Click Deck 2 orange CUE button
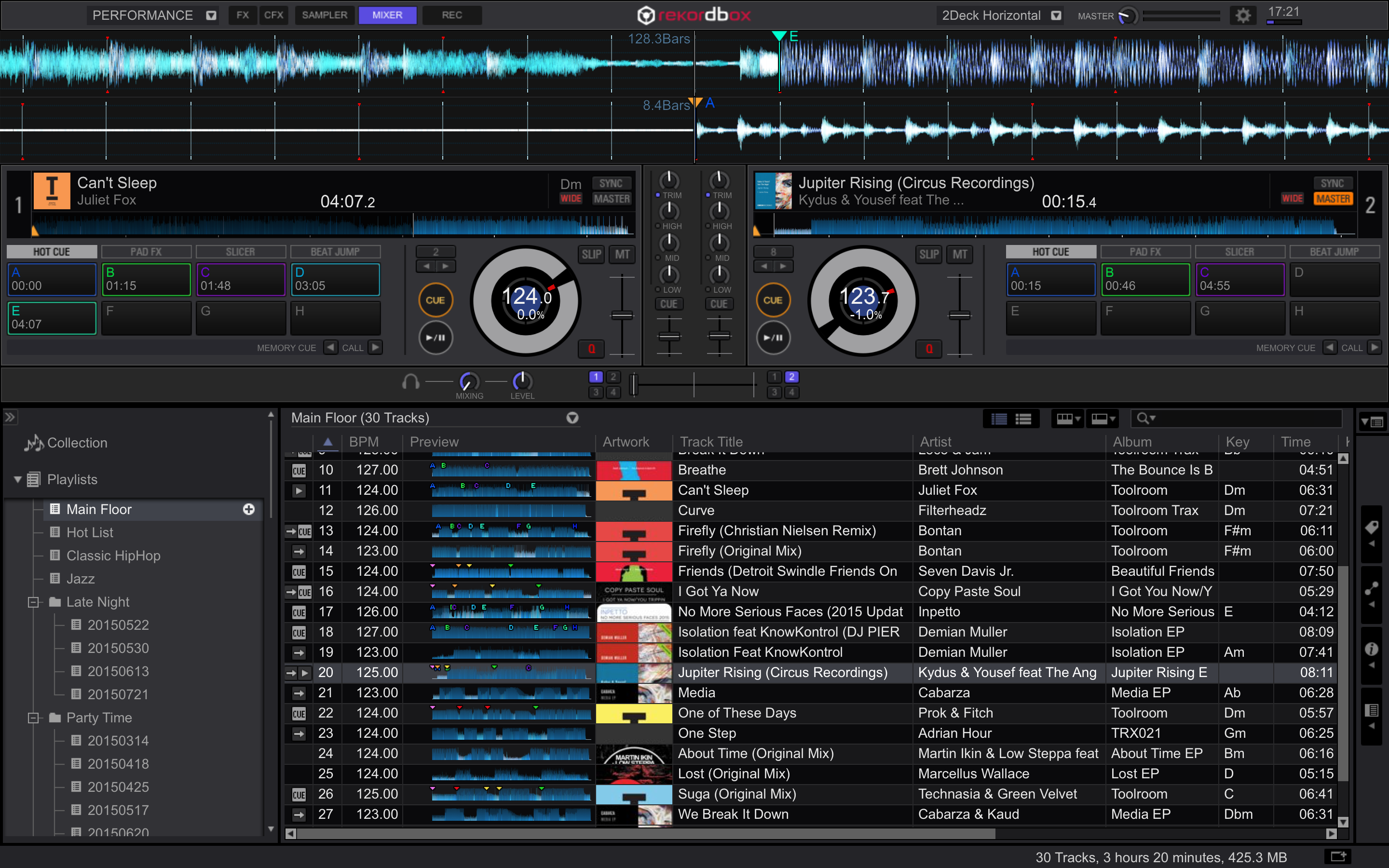This screenshot has width=1389, height=868. pyautogui.click(x=773, y=300)
